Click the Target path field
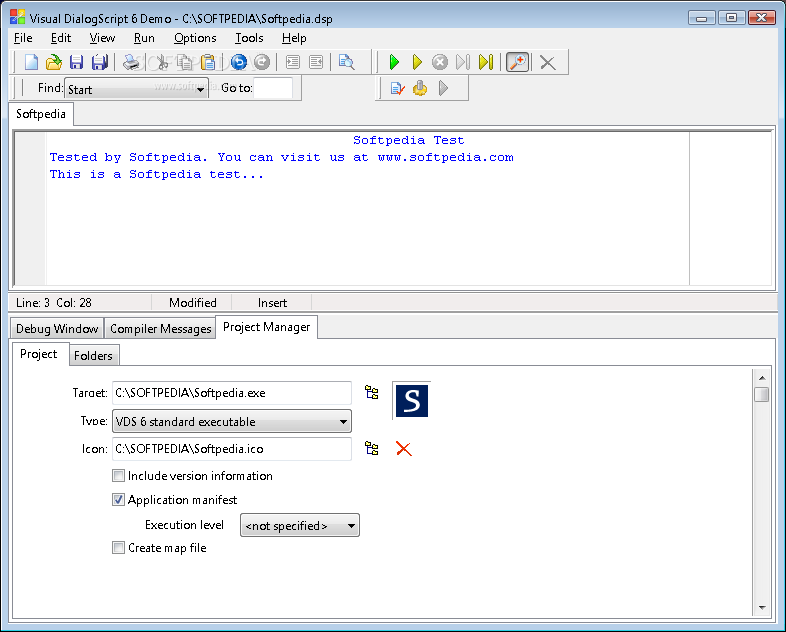 pos(232,393)
